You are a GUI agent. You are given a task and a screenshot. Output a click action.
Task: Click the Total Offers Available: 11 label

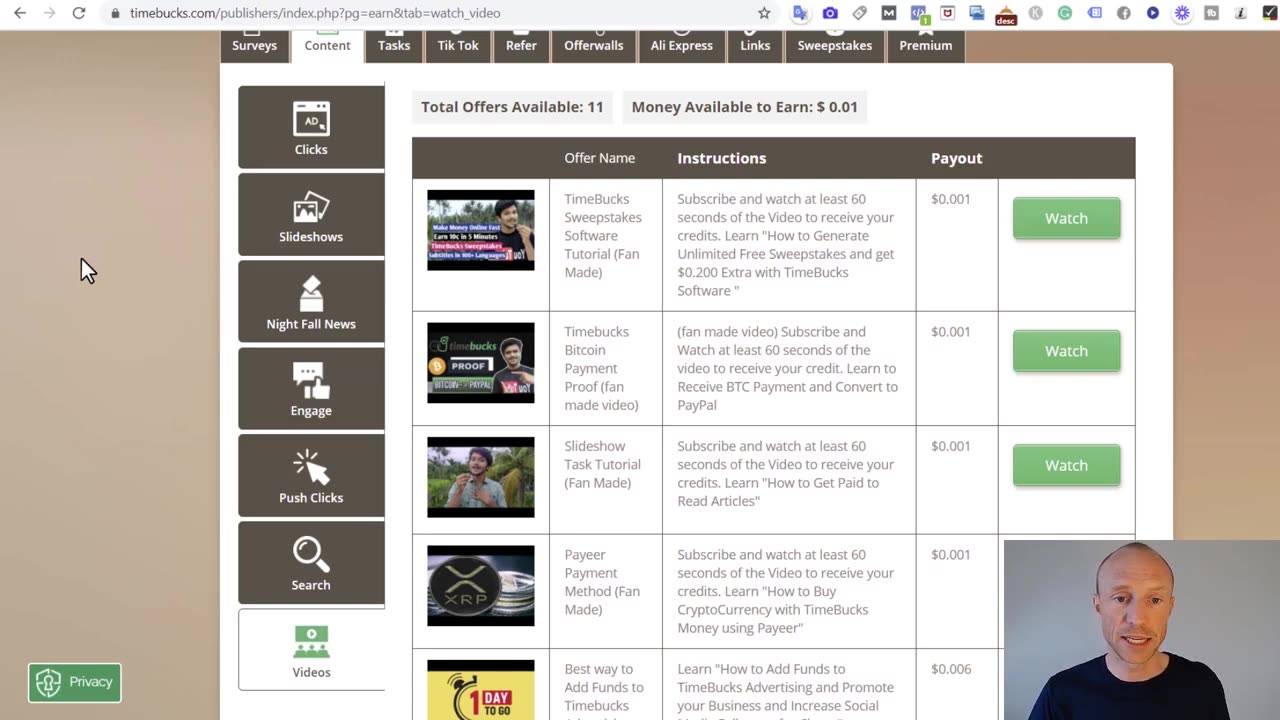(x=512, y=107)
